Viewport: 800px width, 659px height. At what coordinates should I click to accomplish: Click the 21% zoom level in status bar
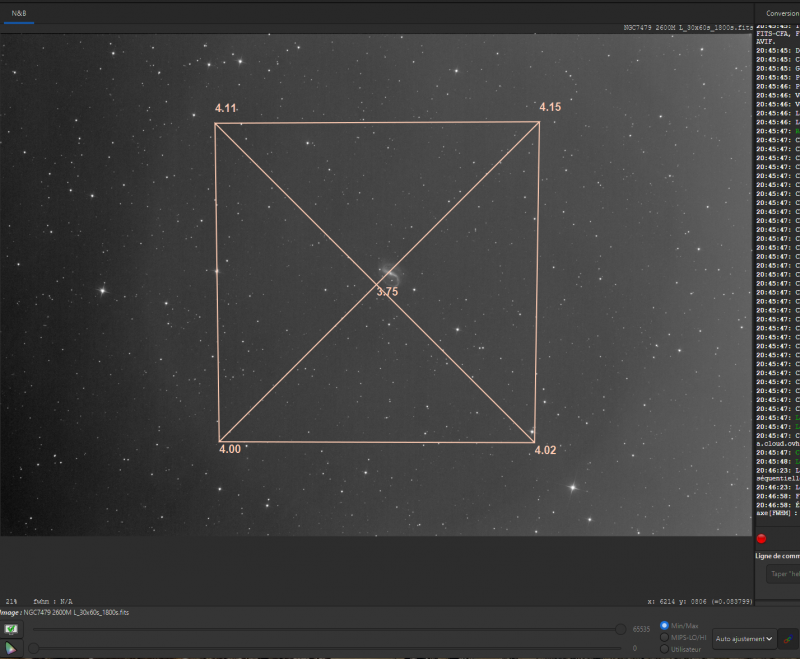tap(11, 602)
